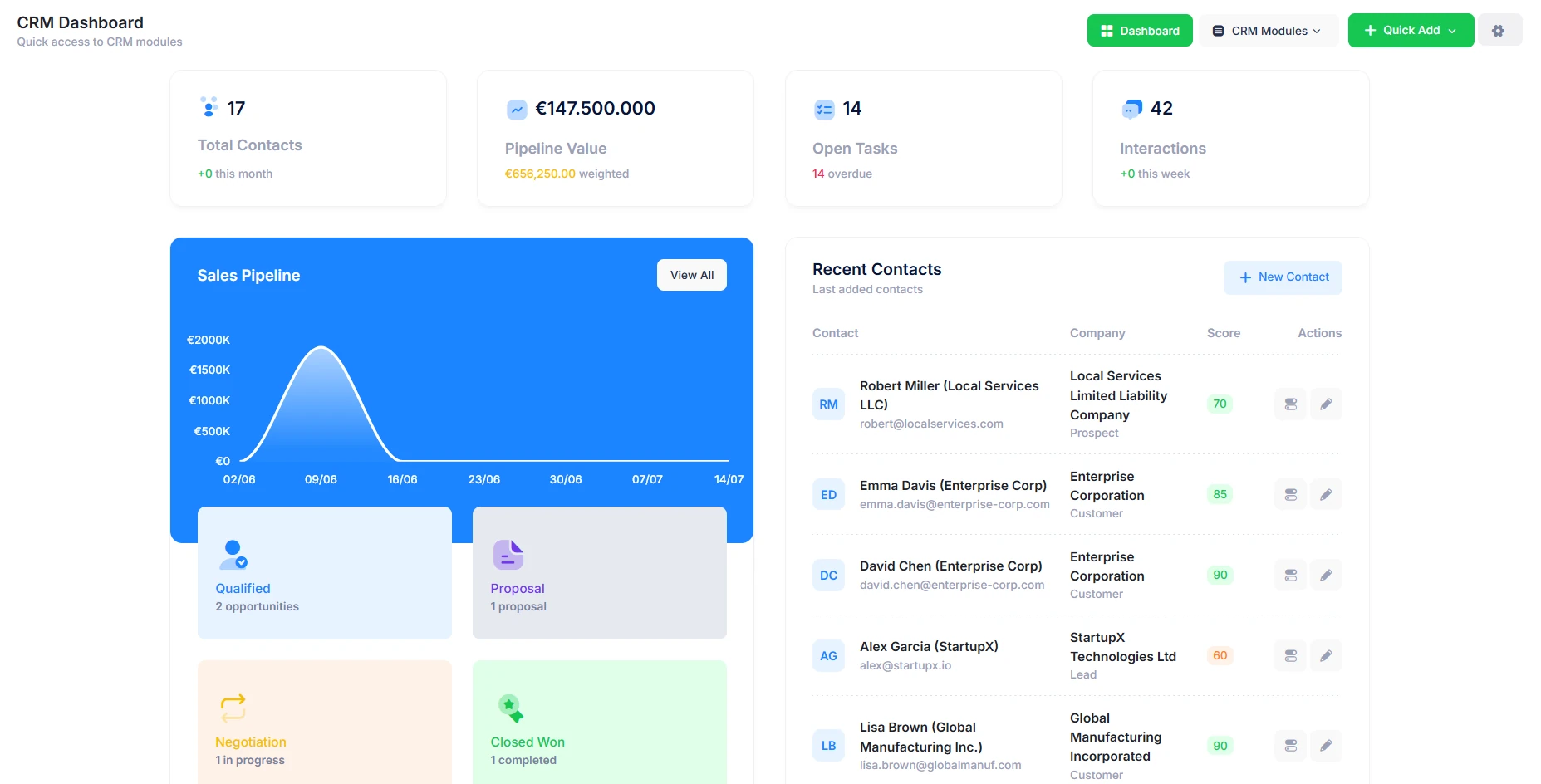The height and width of the screenshot is (784, 1541).
Task: Click the Dashboard button
Action: pos(1140,31)
